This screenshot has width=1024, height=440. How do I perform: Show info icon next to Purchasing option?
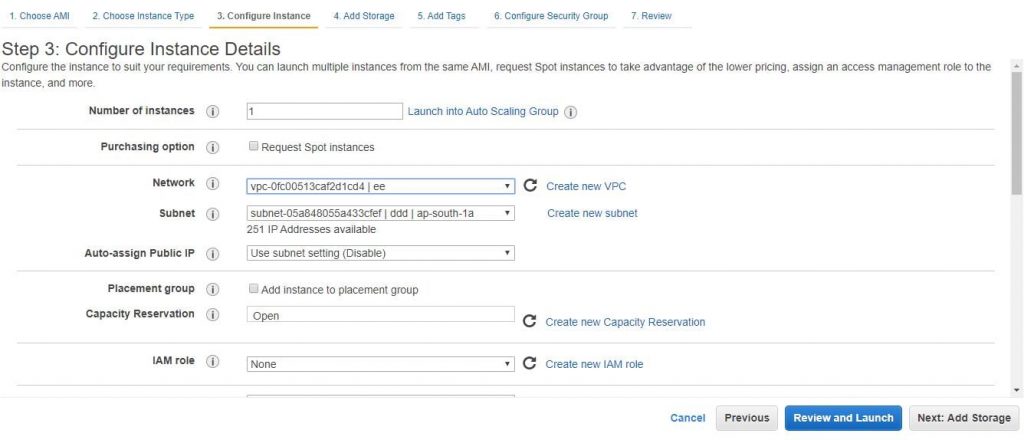(212, 148)
